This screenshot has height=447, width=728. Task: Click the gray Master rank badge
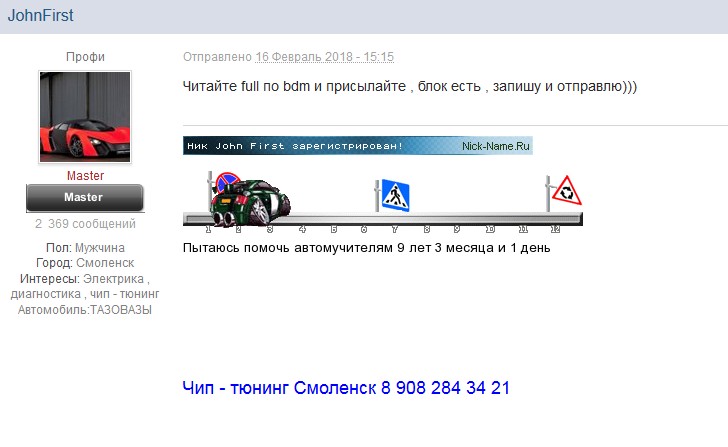(85, 198)
